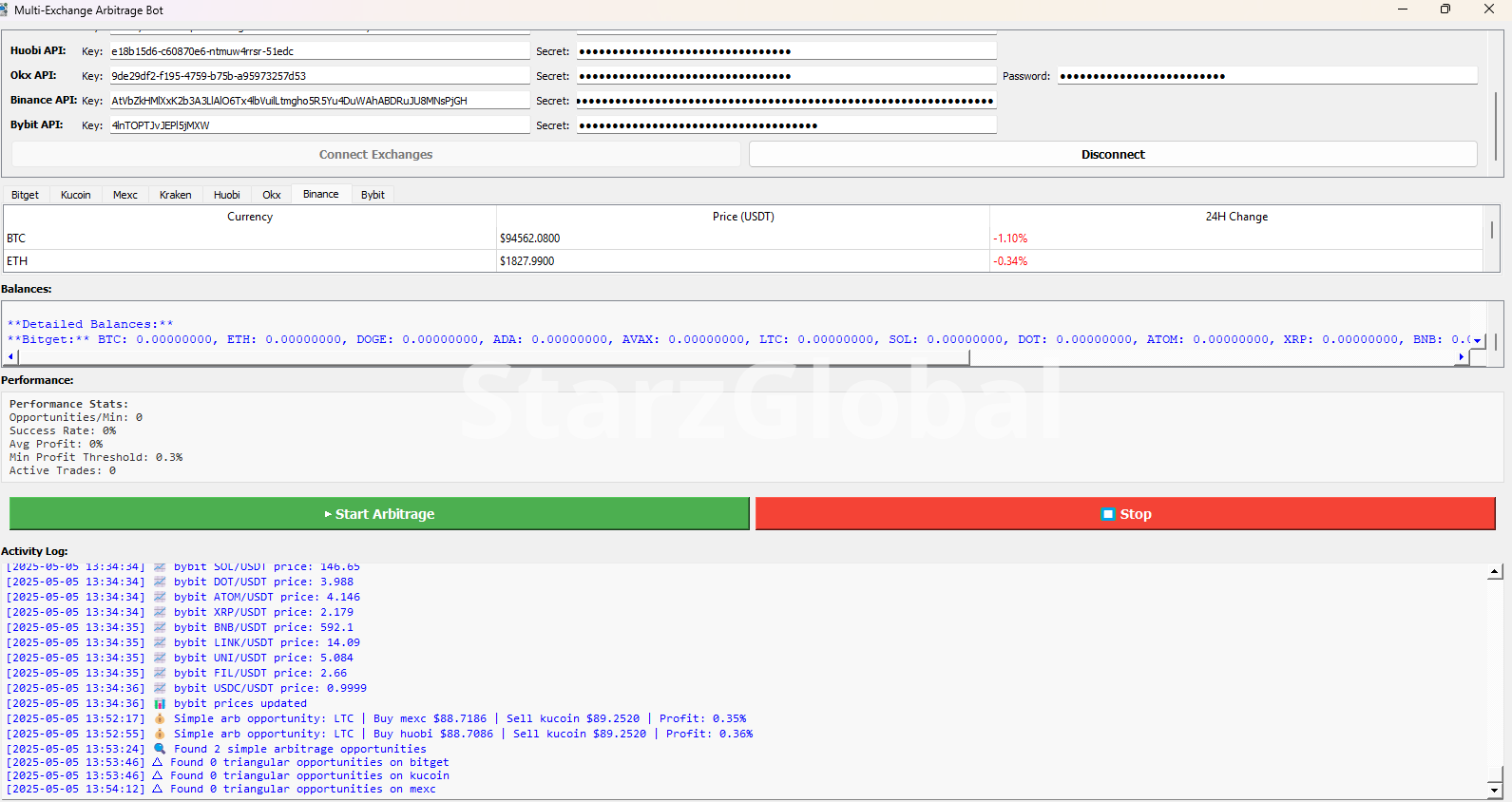Click chart icon on bybit ATOM/USDT entry
The height and width of the screenshot is (802, 1512).
(160, 597)
